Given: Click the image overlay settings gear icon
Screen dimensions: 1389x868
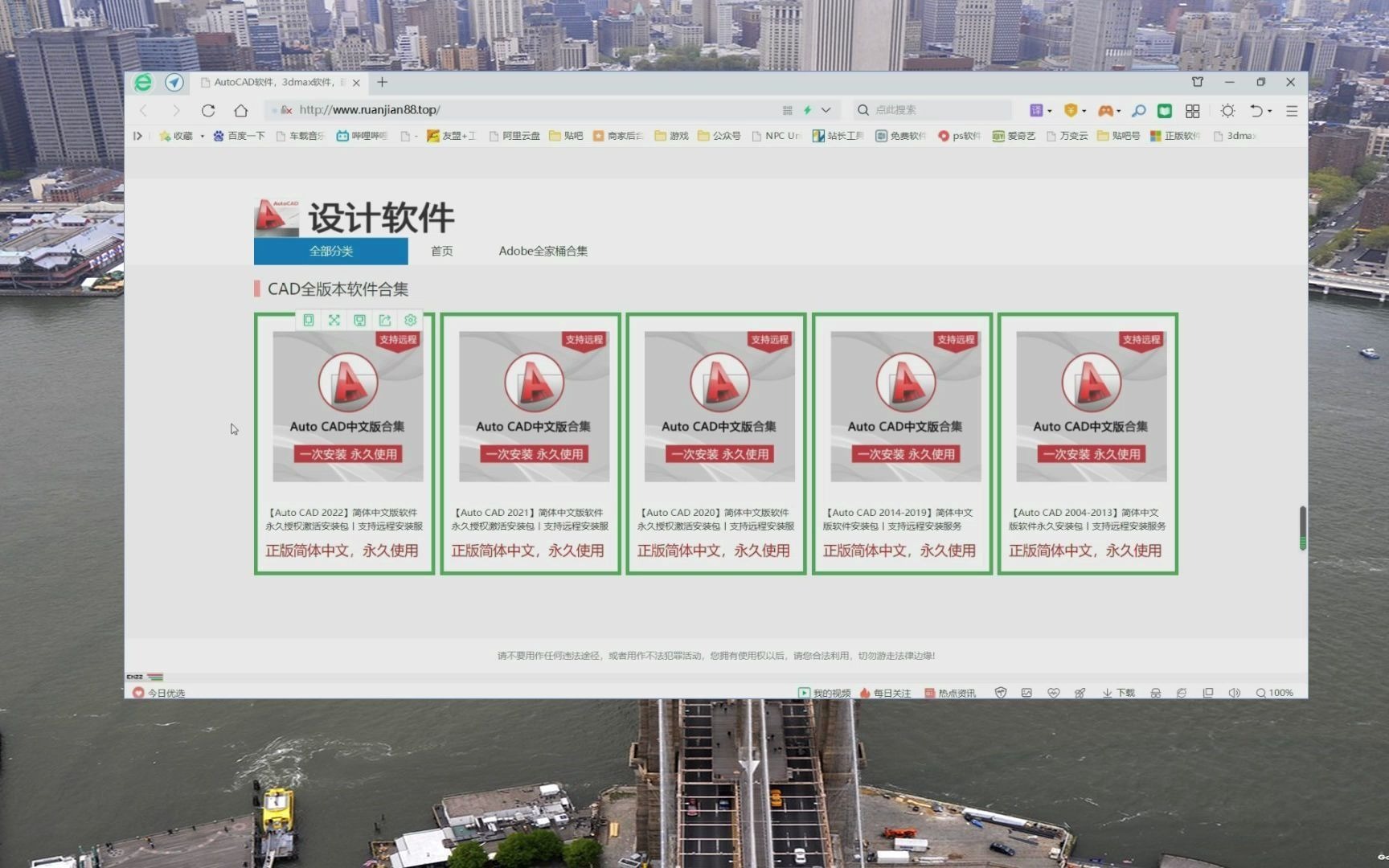Looking at the screenshot, I should click(411, 320).
